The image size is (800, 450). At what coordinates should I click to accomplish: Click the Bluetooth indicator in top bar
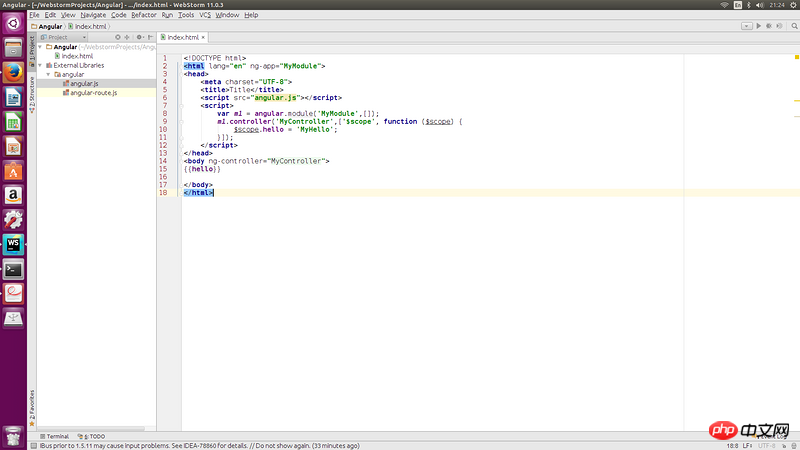(748, 5)
